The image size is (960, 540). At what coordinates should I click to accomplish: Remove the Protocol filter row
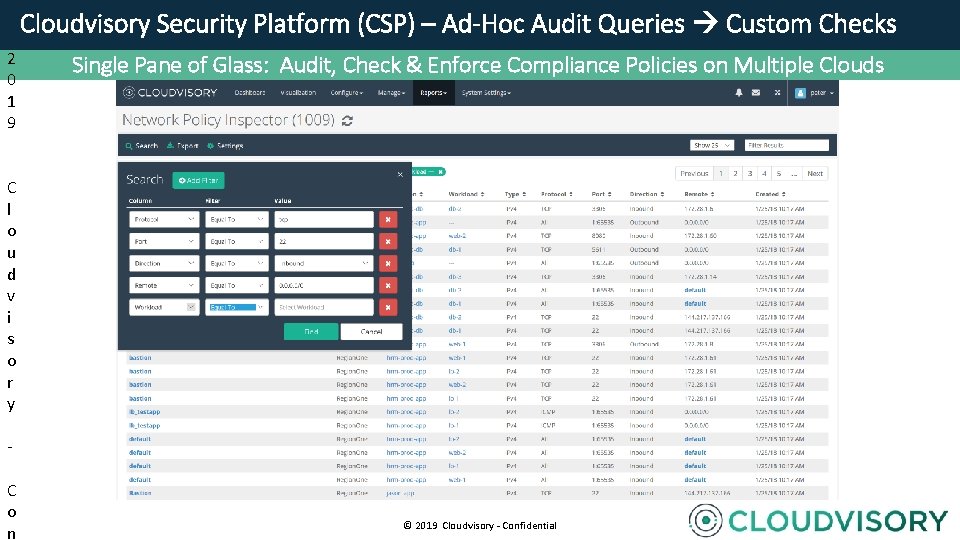[x=388, y=219]
